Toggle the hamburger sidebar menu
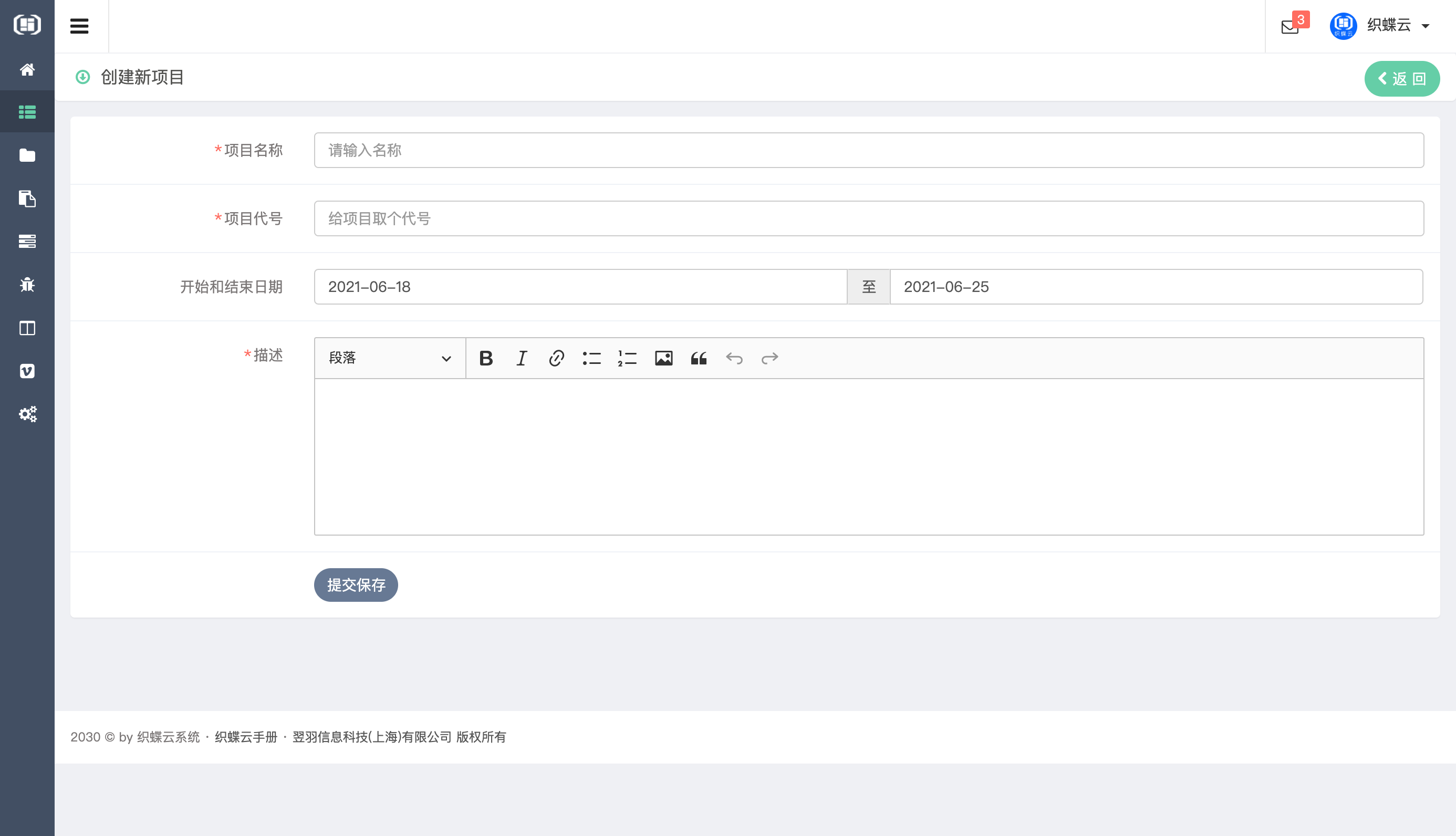This screenshot has width=1456, height=836. [79, 26]
